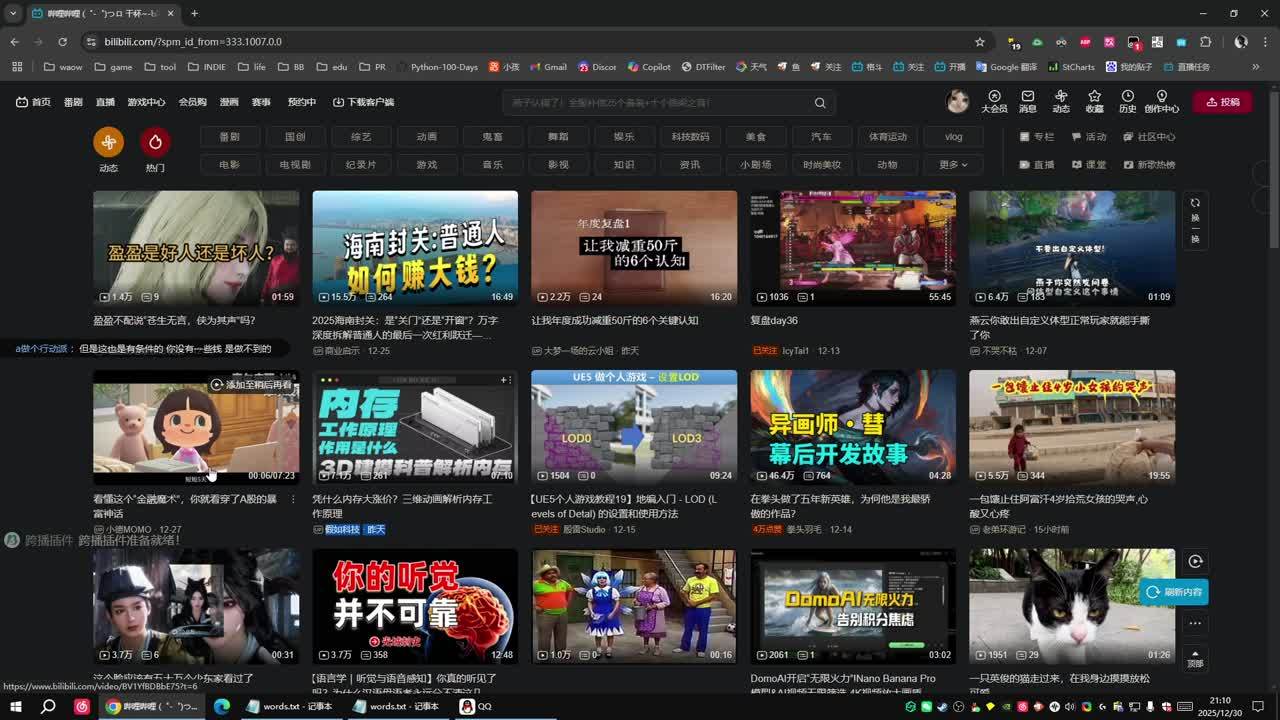The image size is (1280, 720).
Task: Open 消息 messages icon in header
Action: (1027, 101)
